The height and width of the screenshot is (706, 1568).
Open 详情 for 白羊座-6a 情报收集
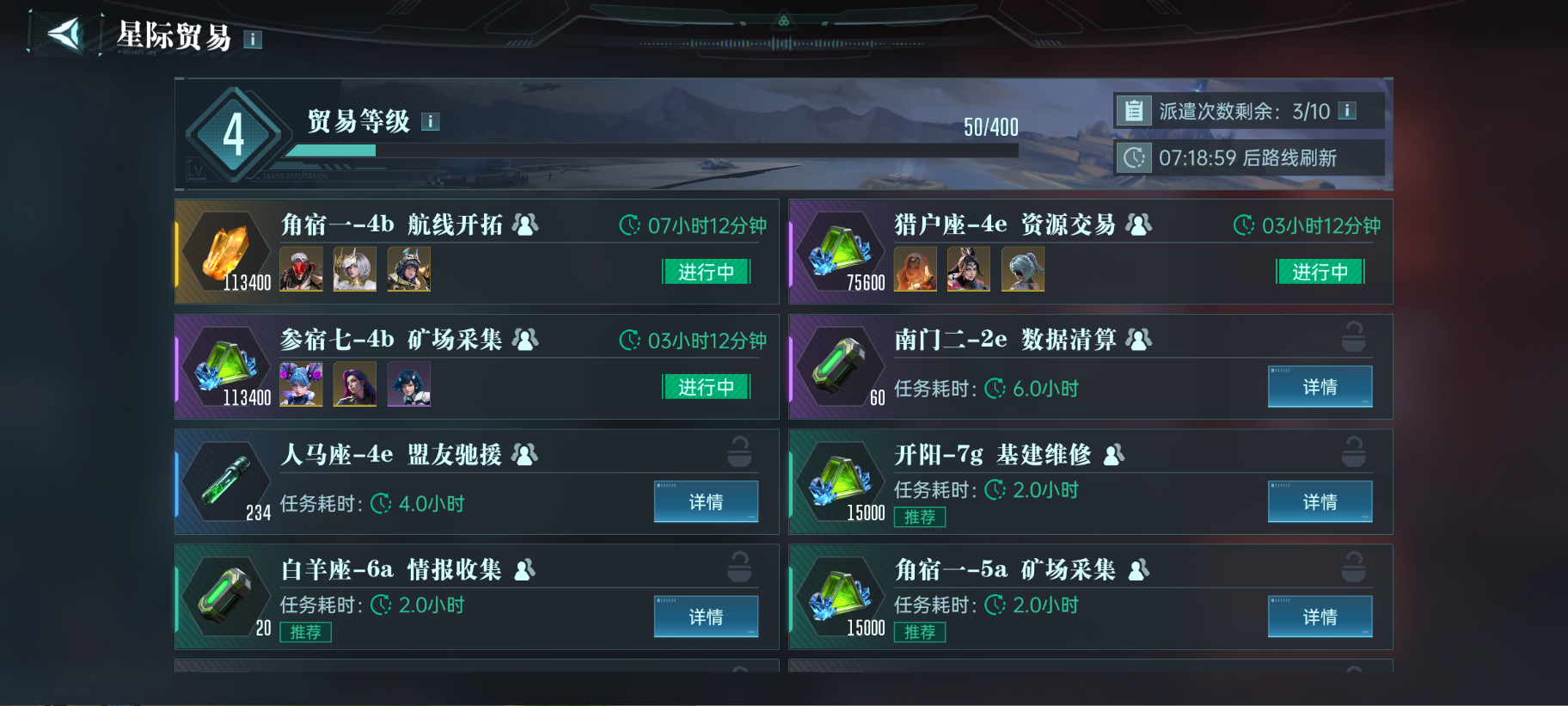(x=706, y=617)
